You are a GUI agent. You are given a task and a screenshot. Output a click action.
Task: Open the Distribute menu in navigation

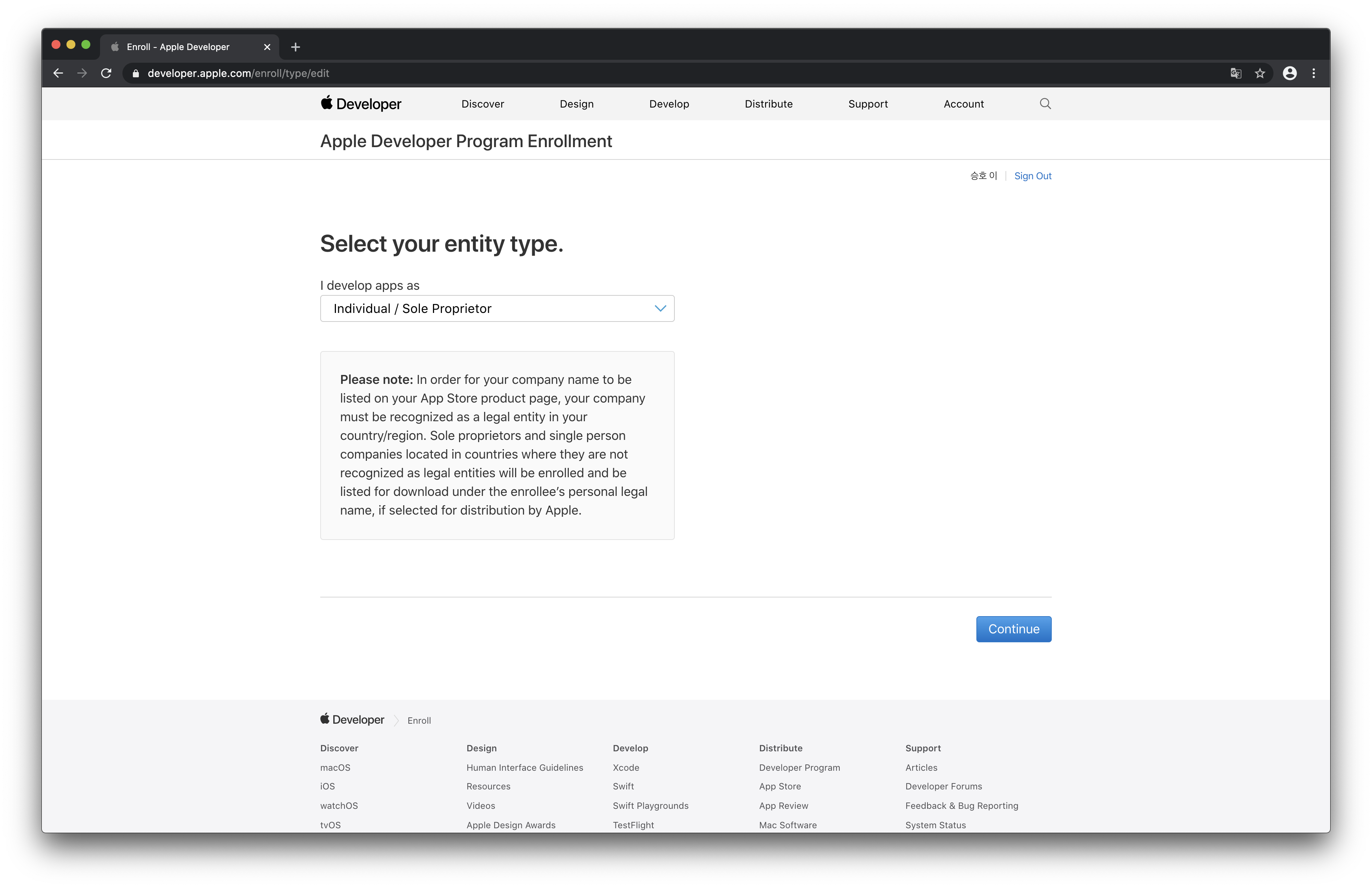pyautogui.click(x=768, y=104)
